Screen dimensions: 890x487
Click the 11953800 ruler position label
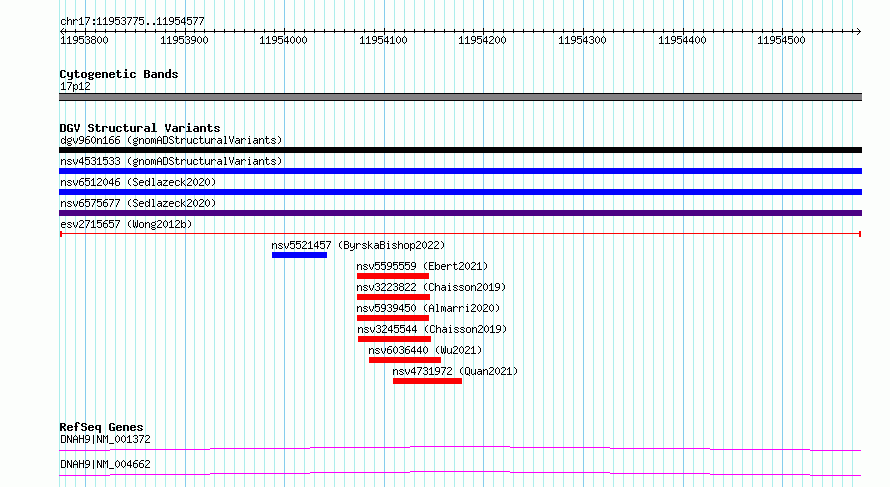(x=84, y=40)
